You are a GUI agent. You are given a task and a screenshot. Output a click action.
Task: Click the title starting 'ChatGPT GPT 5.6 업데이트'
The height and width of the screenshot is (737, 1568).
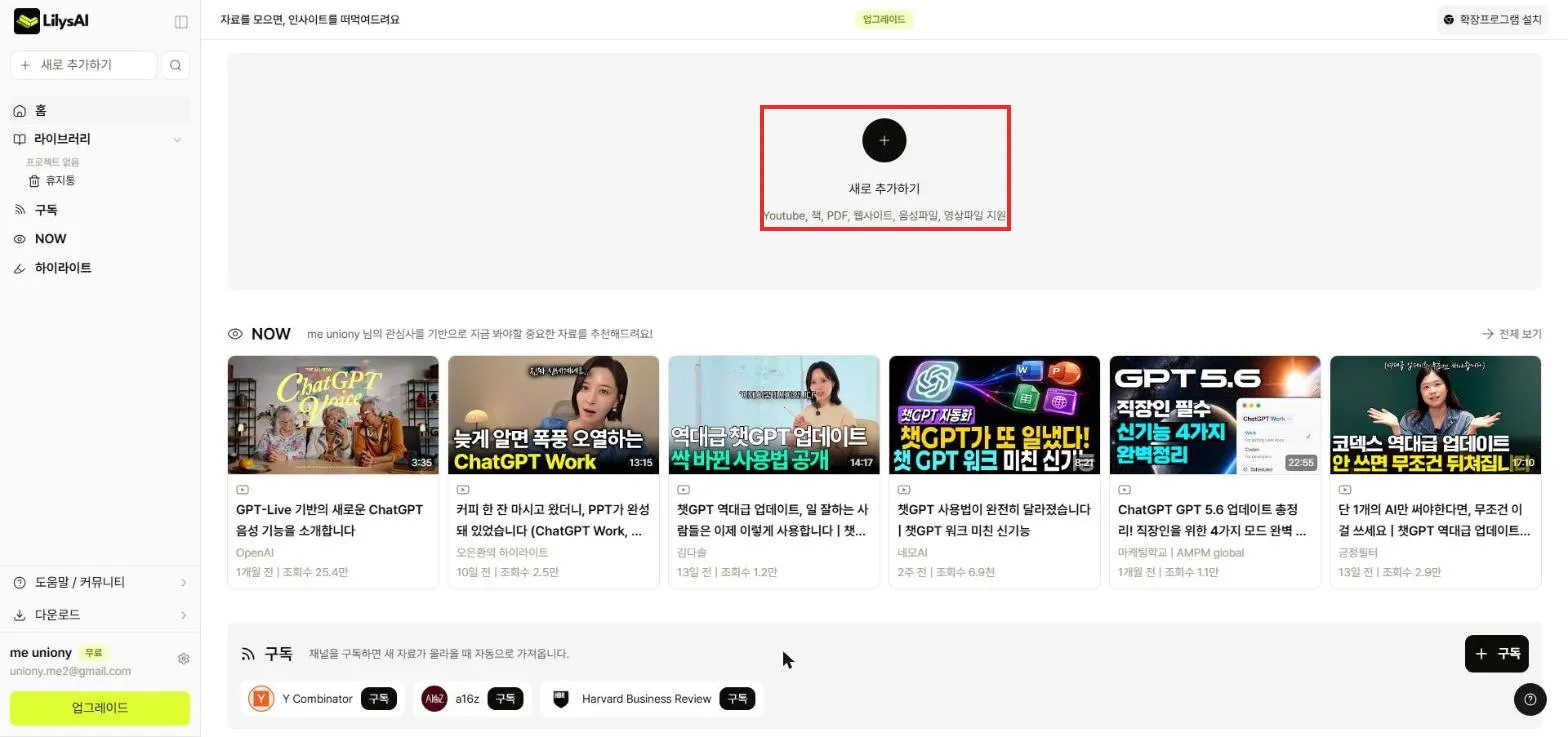1212,520
